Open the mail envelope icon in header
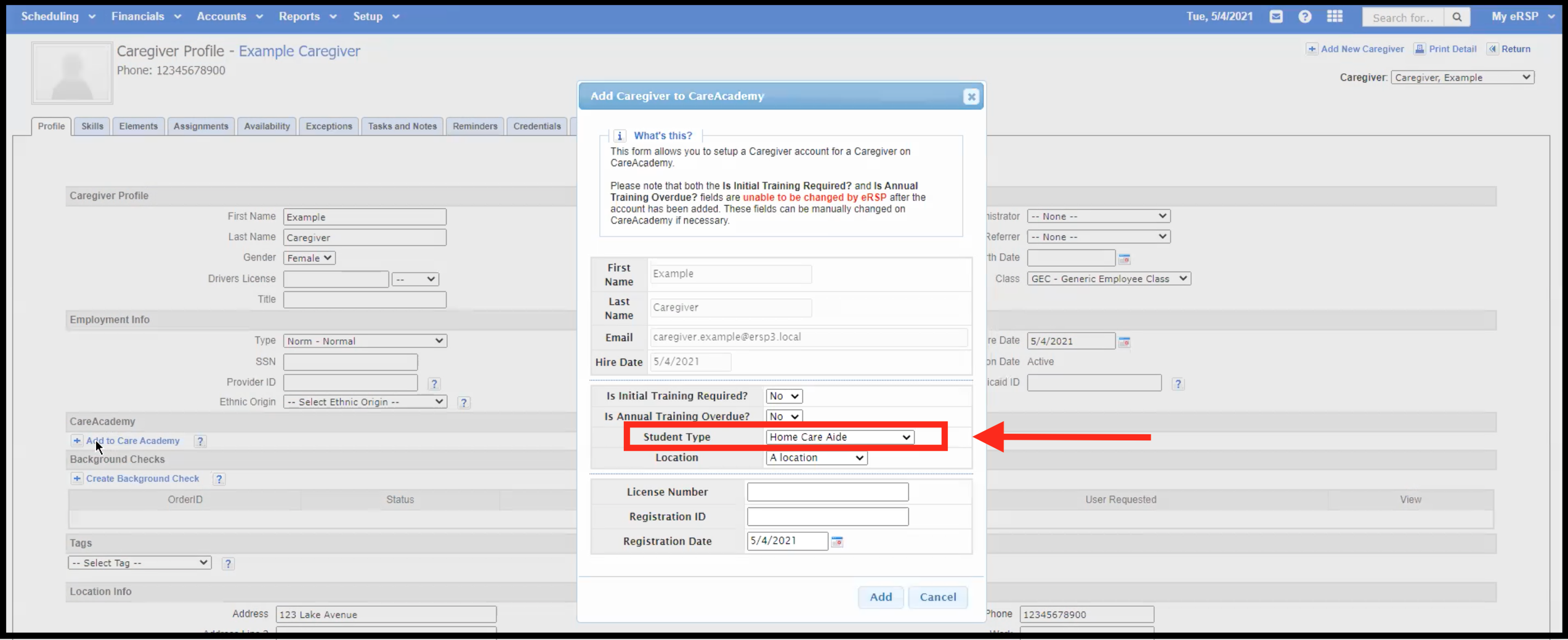The width and height of the screenshot is (1568, 640). [x=1276, y=17]
